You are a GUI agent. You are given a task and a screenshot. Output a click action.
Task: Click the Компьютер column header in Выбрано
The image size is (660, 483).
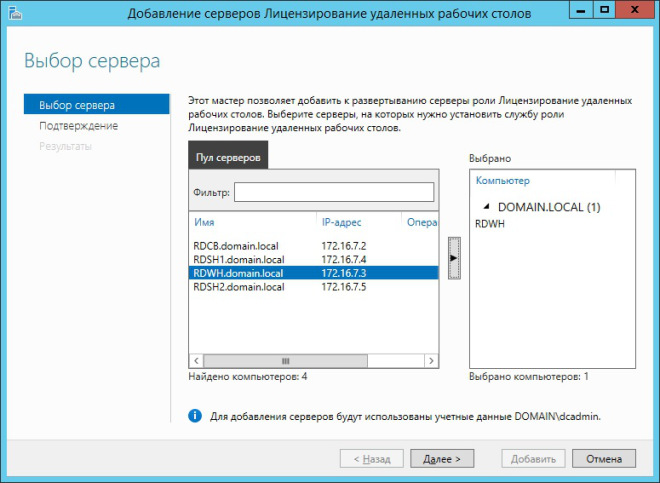coord(502,181)
